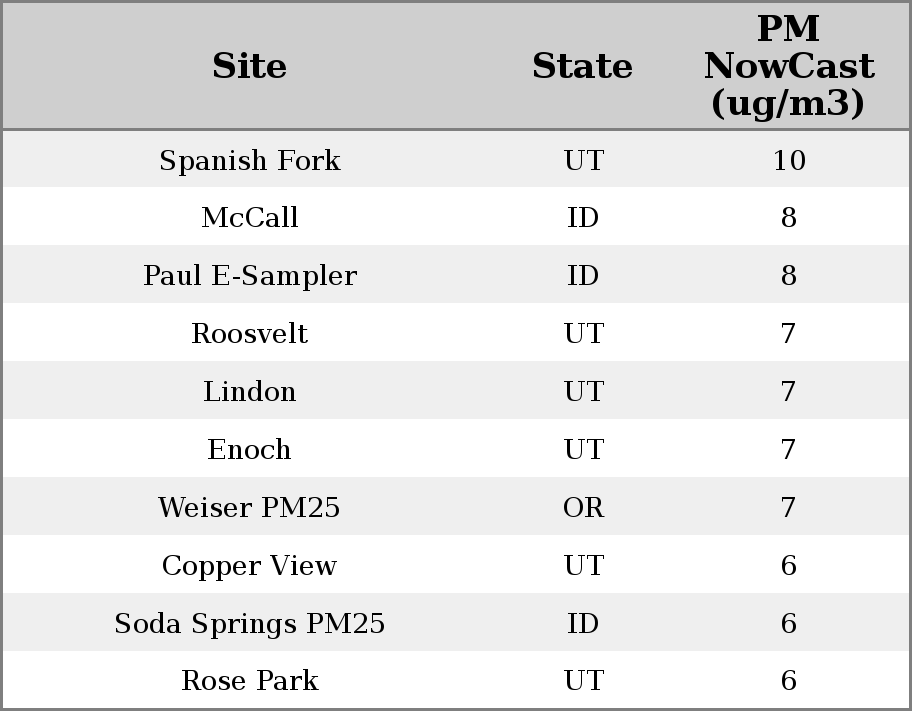The height and width of the screenshot is (711, 912).
Task: Click the Soda Springs PM25 site name
Action: [249, 624]
